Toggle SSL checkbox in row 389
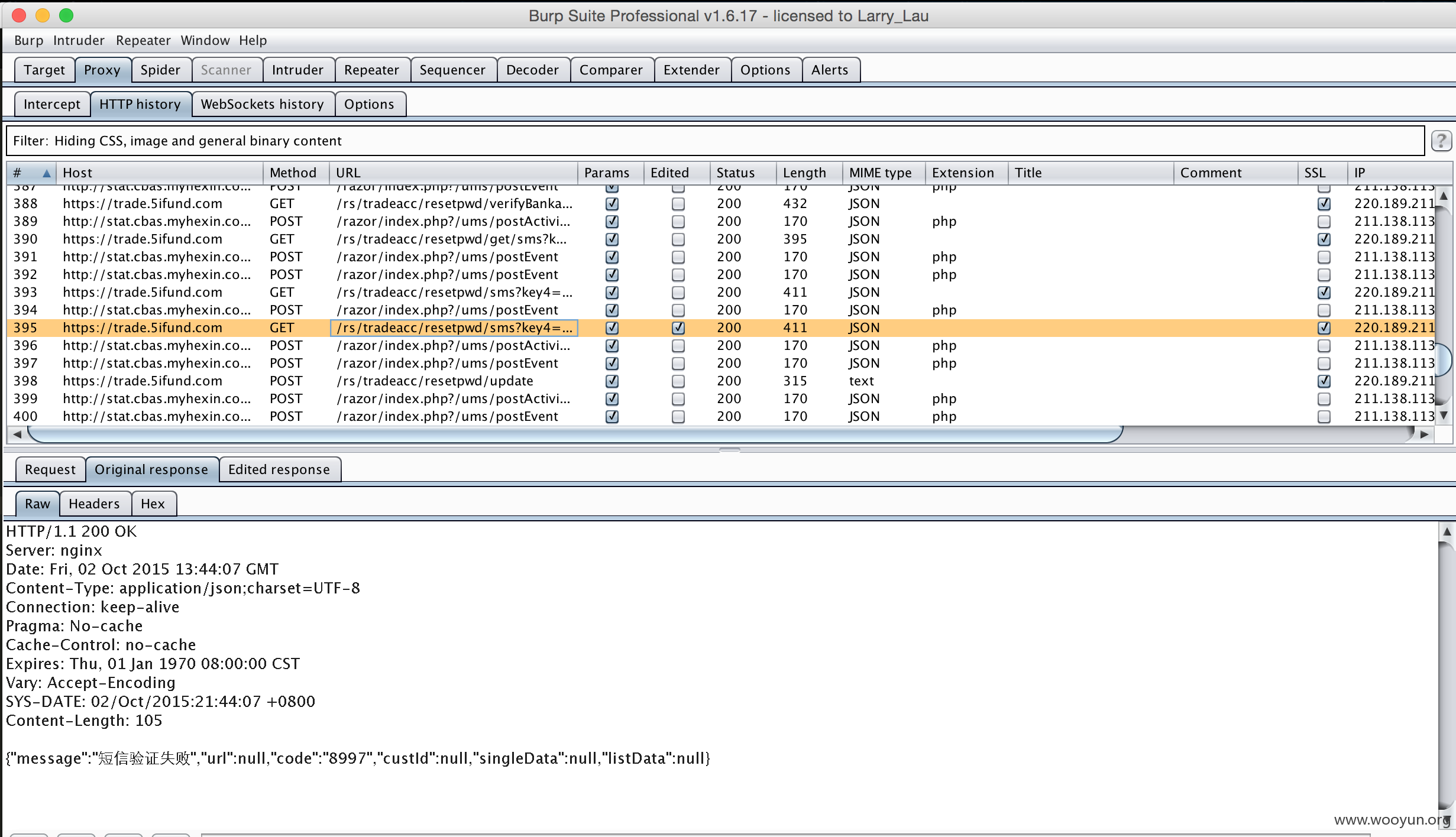The height and width of the screenshot is (837, 1456). pos(1324,222)
